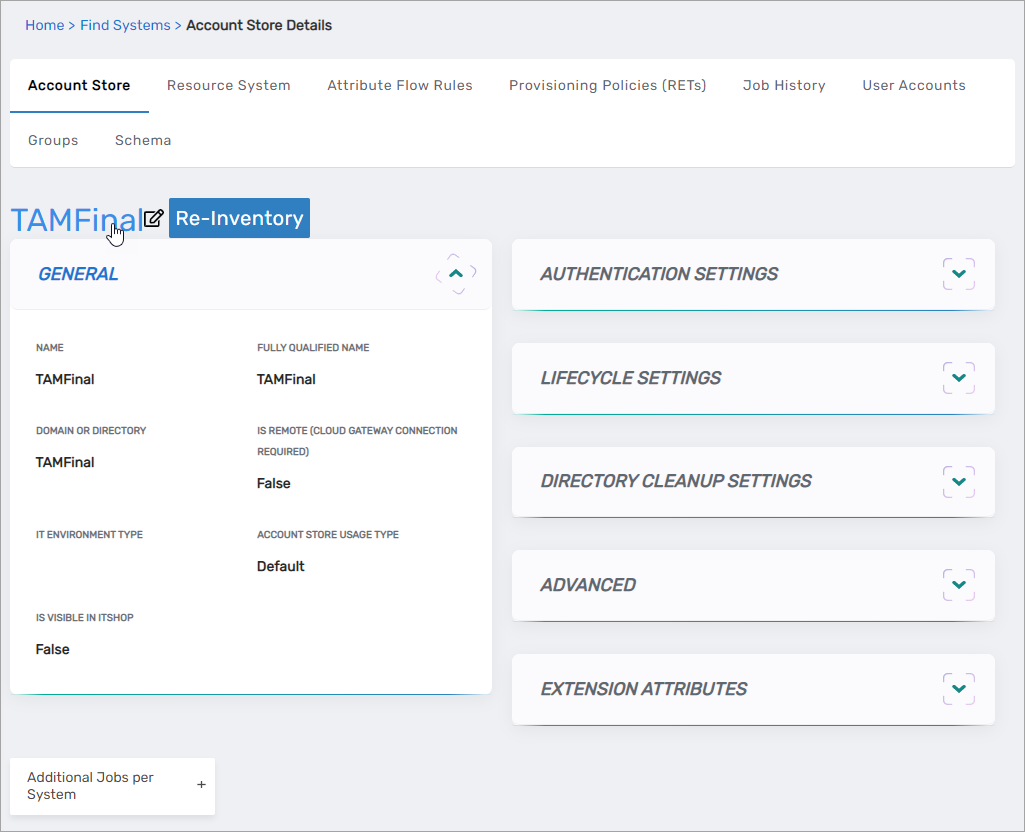Open the User Accounts tab
This screenshot has width=1025, height=832.
coord(913,85)
